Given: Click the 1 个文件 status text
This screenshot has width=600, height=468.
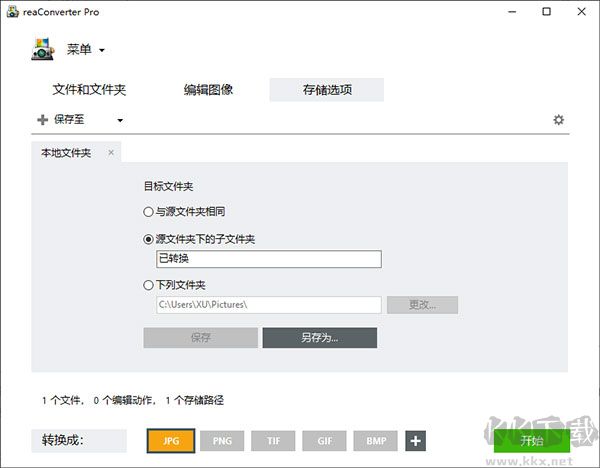Looking at the screenshot, I should pyautogui.click(x=63, y=401).
